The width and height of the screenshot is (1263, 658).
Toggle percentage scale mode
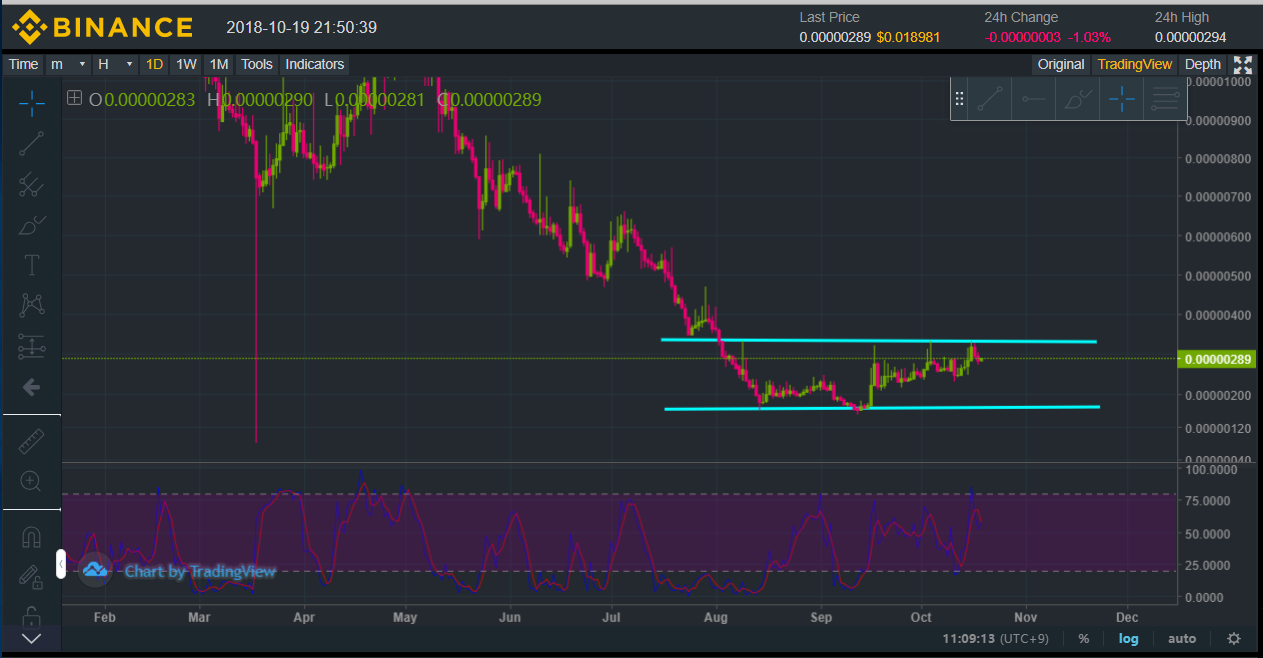(x=1083, y=639)
